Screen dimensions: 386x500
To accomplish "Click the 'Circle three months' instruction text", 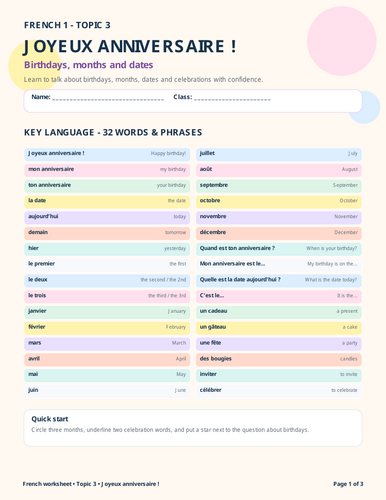I will tap(170, 430).
